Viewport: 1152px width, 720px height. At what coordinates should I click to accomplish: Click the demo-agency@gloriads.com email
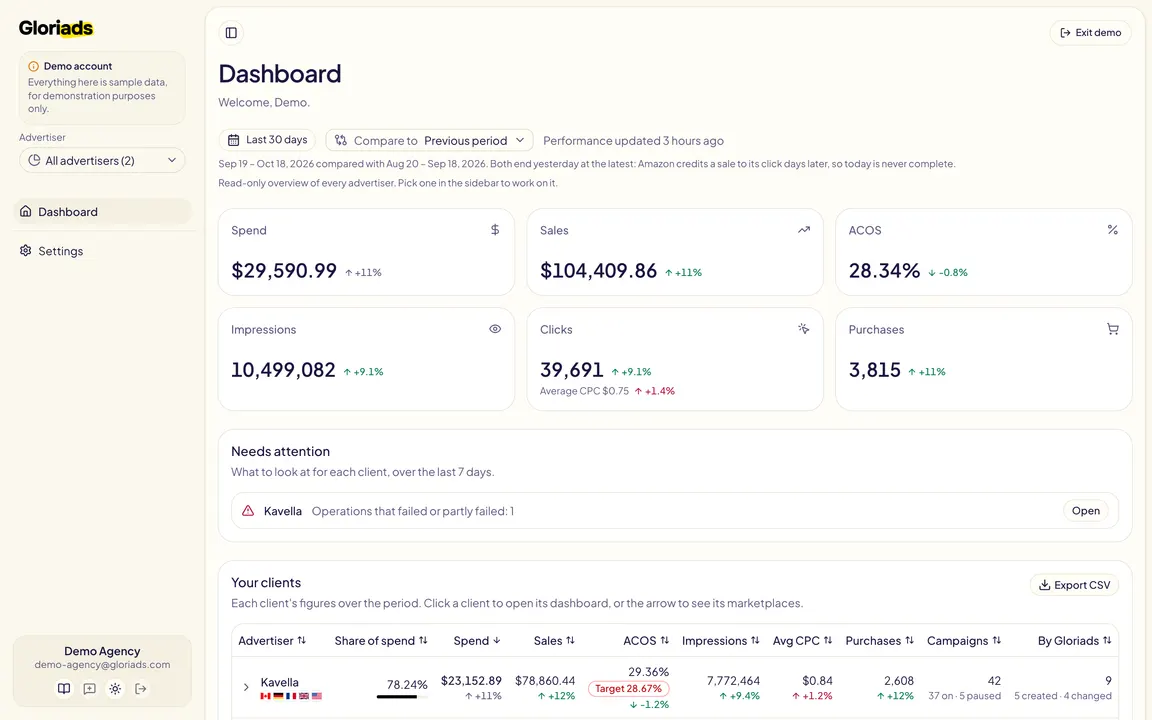pos(102,664)
